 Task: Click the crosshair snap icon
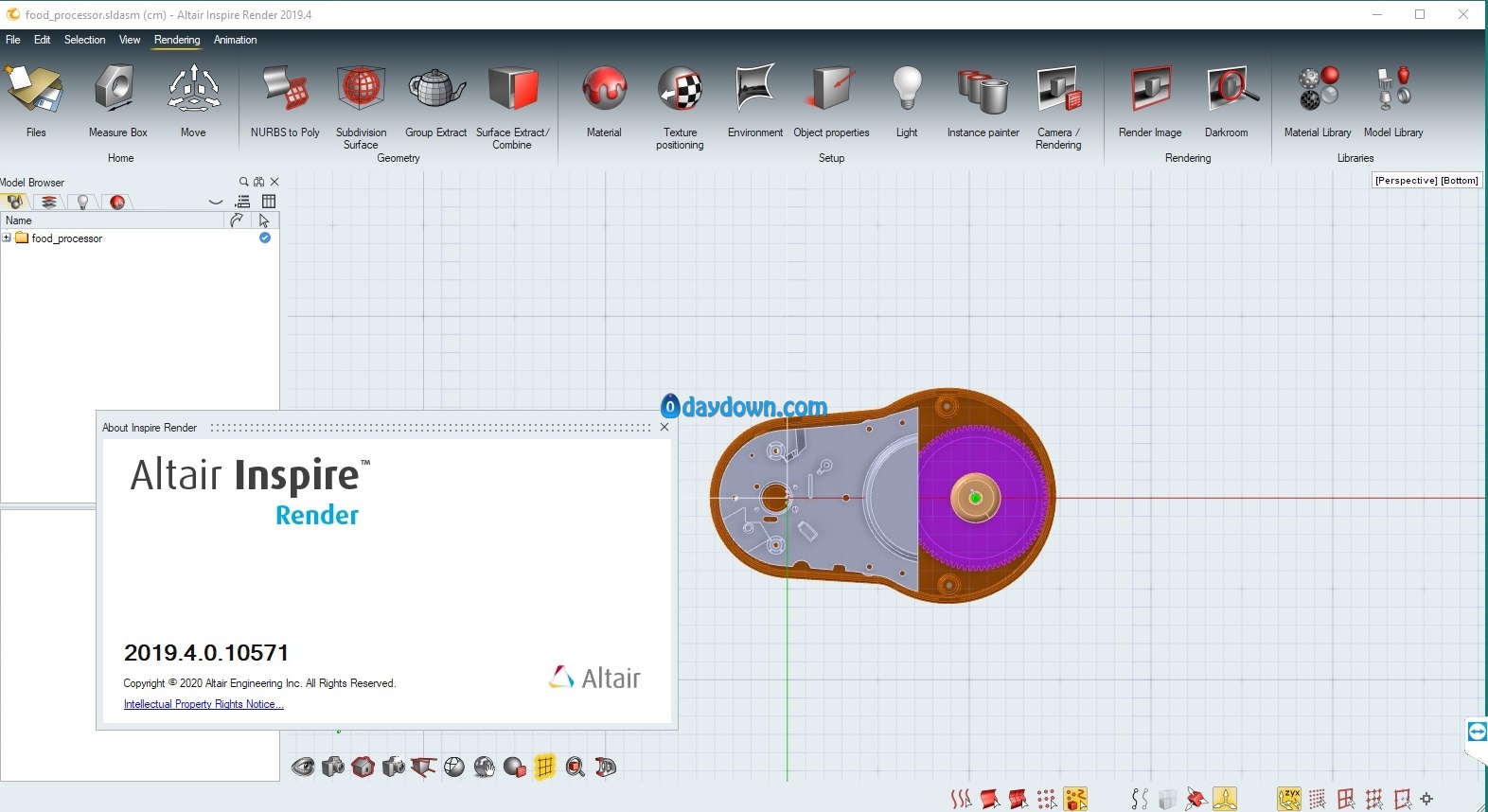1426,799
